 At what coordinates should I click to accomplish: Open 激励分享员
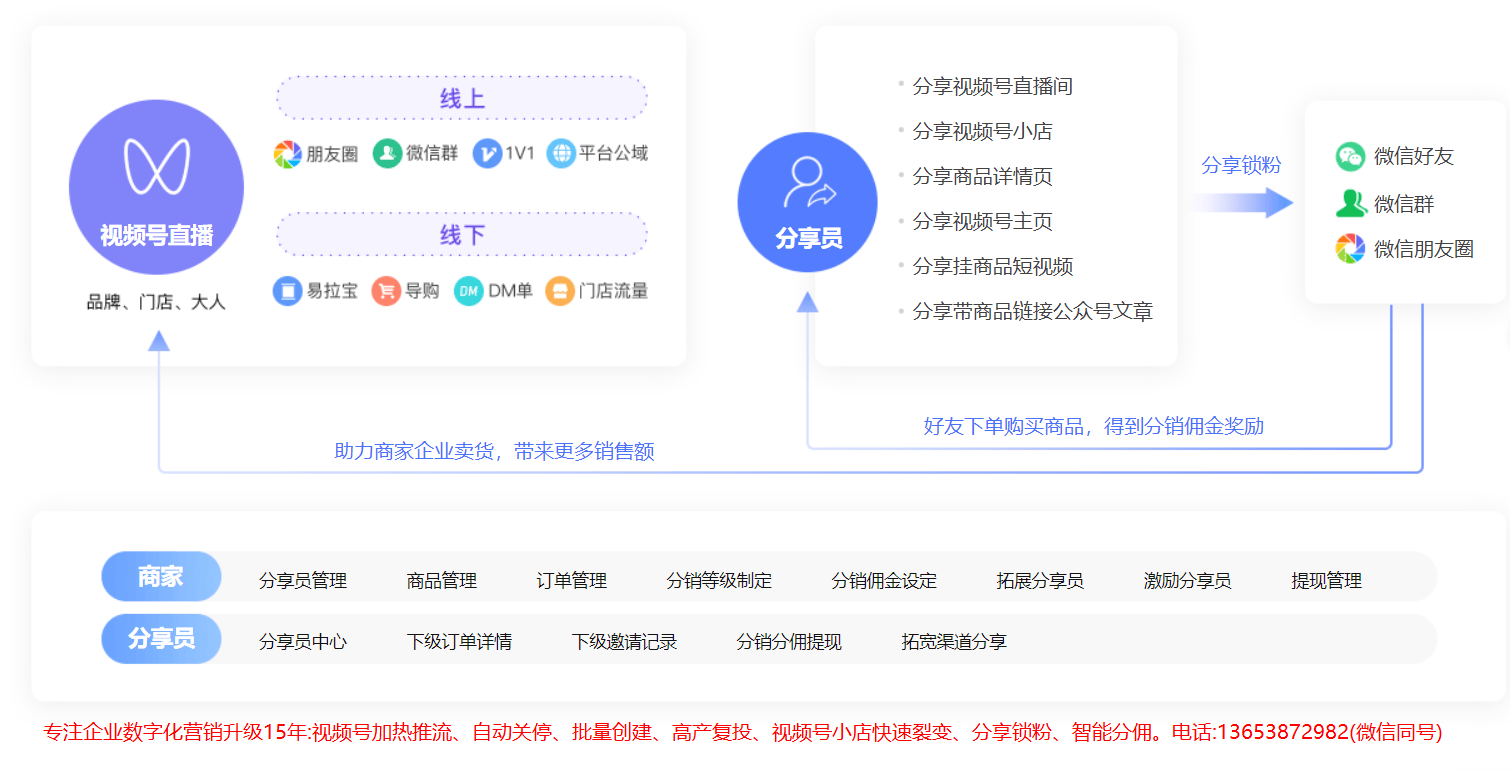pos(1187,581)
